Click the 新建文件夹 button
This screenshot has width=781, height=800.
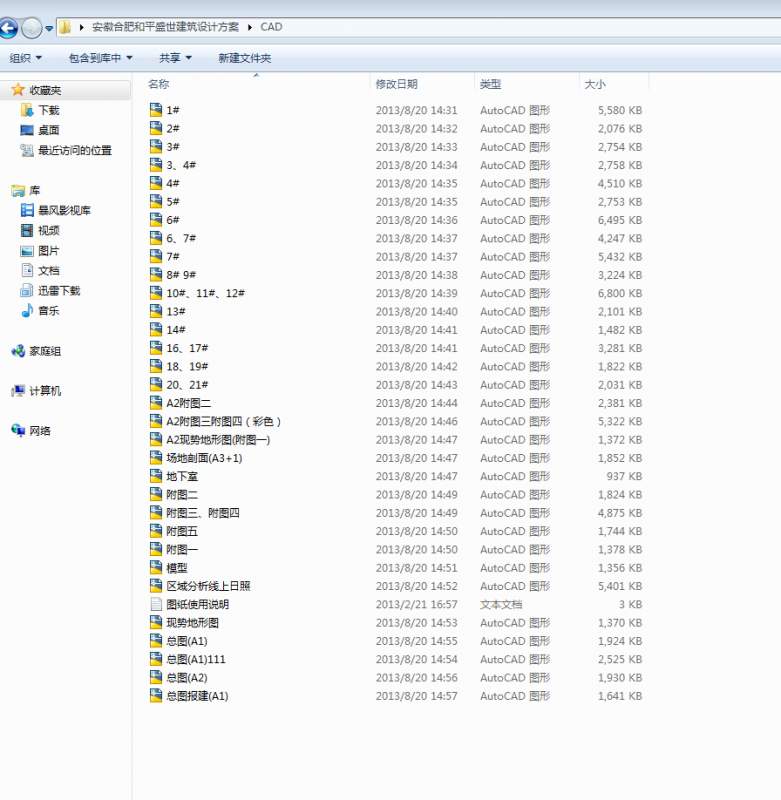(245, 58)
